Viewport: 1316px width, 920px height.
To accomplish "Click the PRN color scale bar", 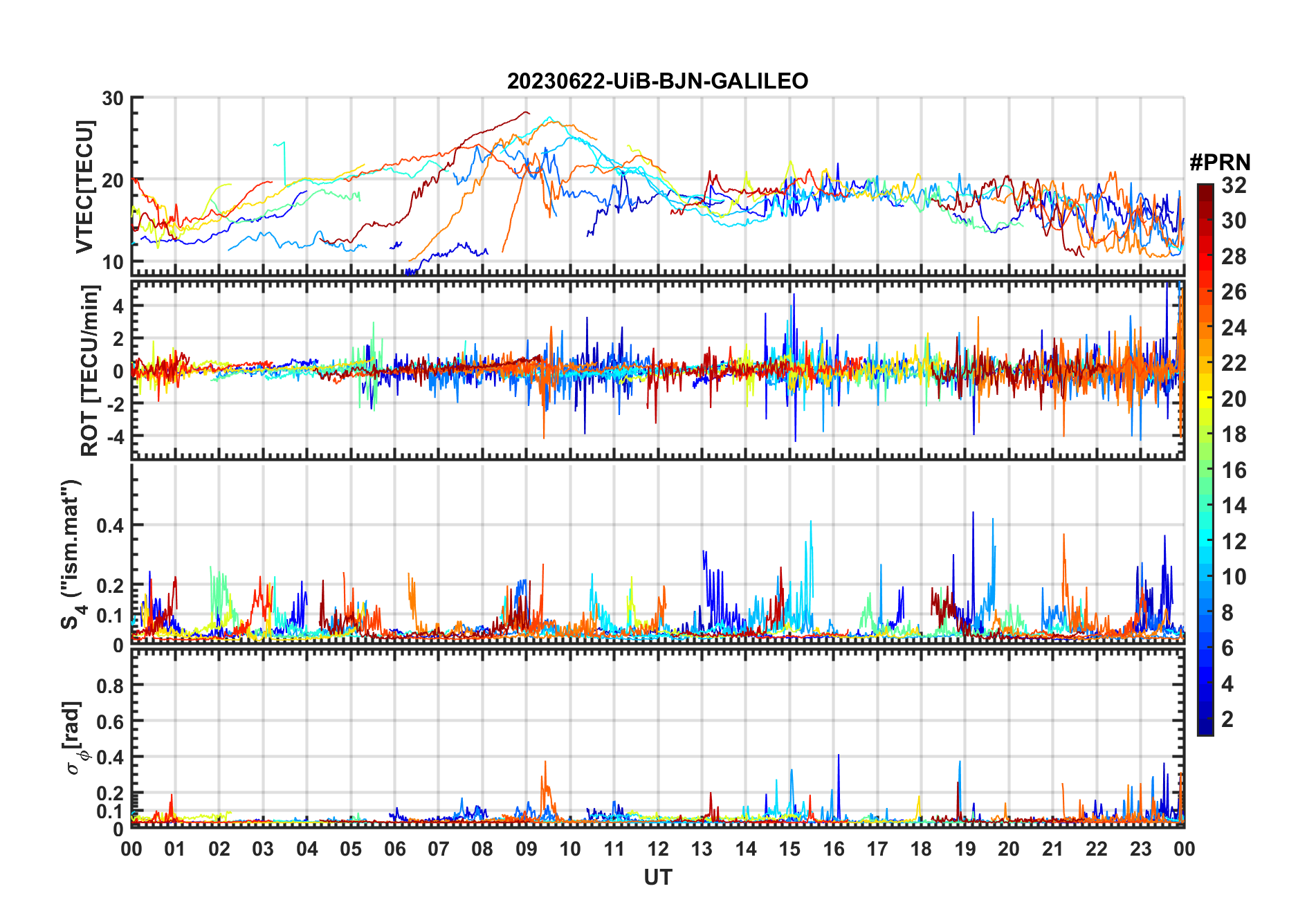I will tap(1205, 459).
